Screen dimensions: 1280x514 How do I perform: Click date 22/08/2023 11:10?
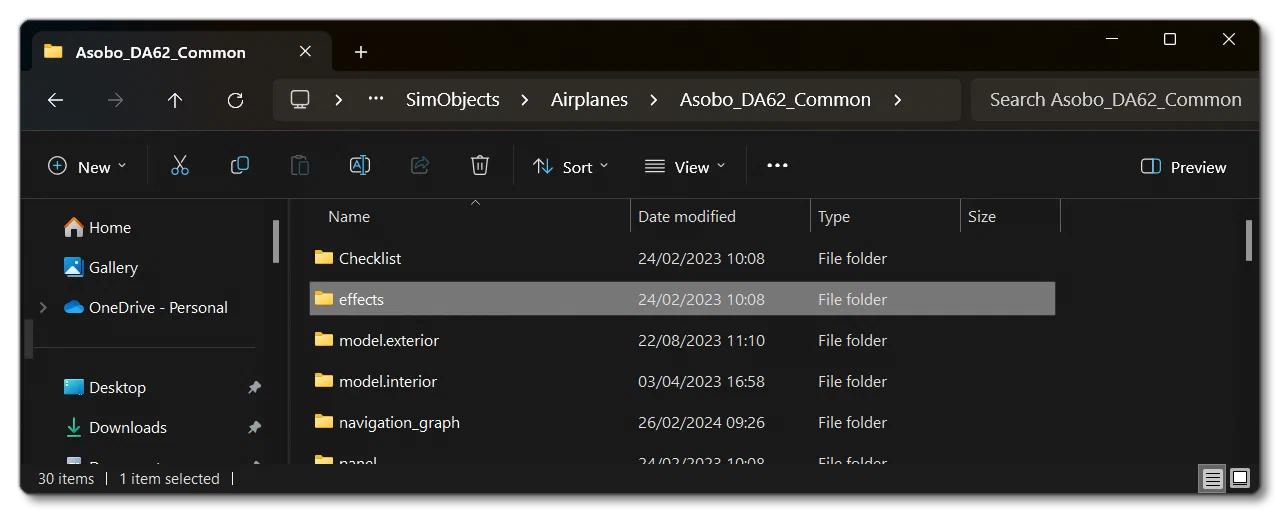701,340
